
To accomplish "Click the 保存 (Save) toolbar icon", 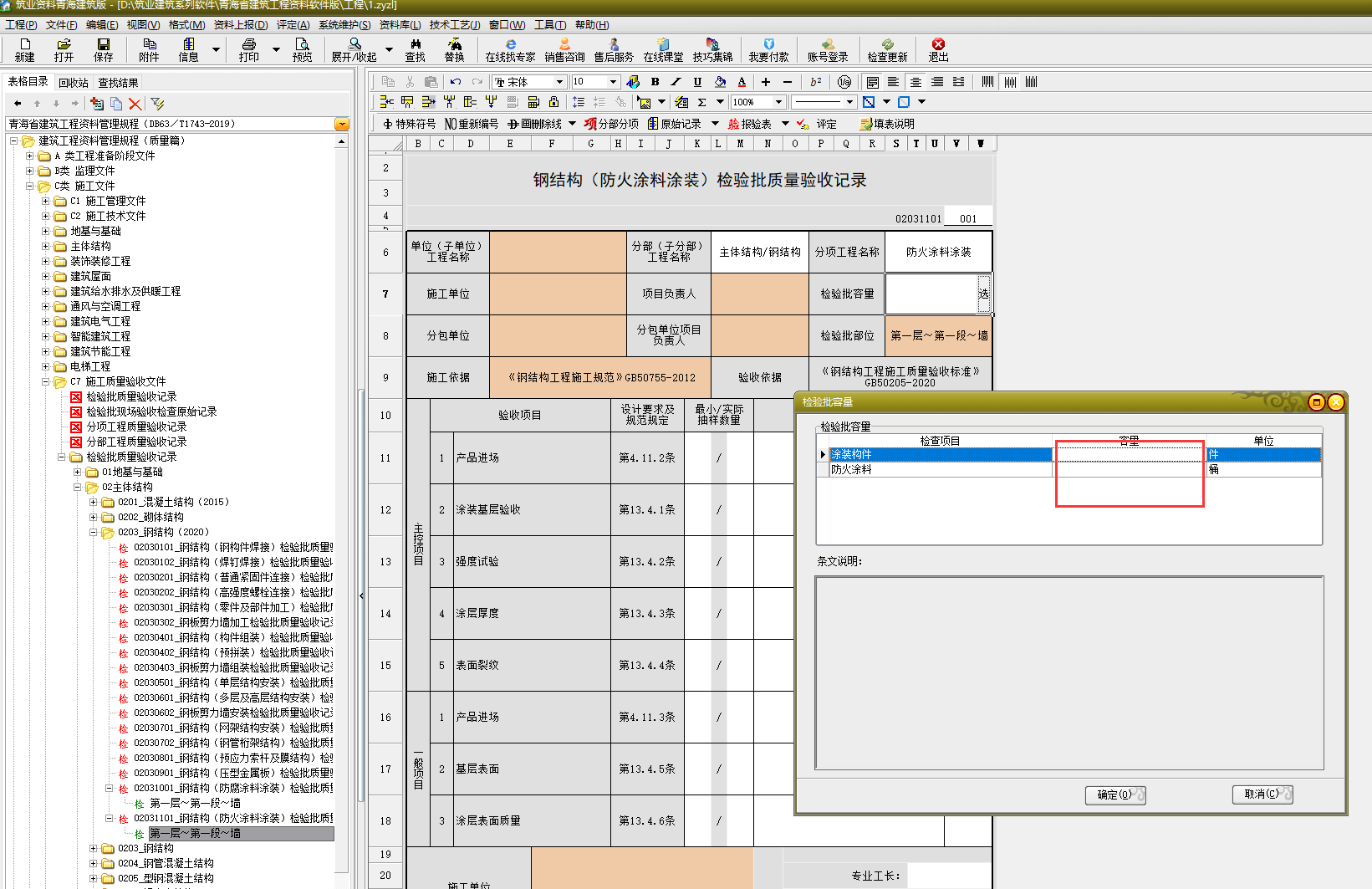I will coord(104,50).
